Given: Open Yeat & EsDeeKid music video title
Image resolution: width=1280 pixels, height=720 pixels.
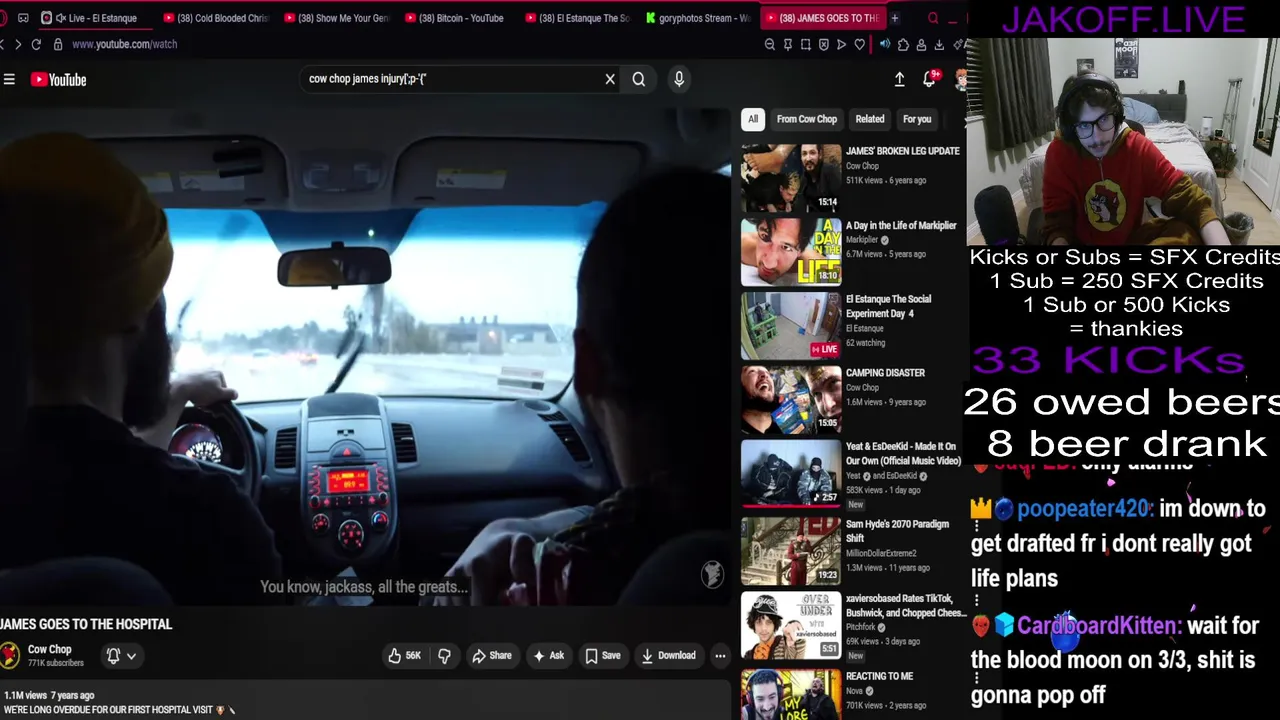Looking at the screenshot, I should pos(903,454).
